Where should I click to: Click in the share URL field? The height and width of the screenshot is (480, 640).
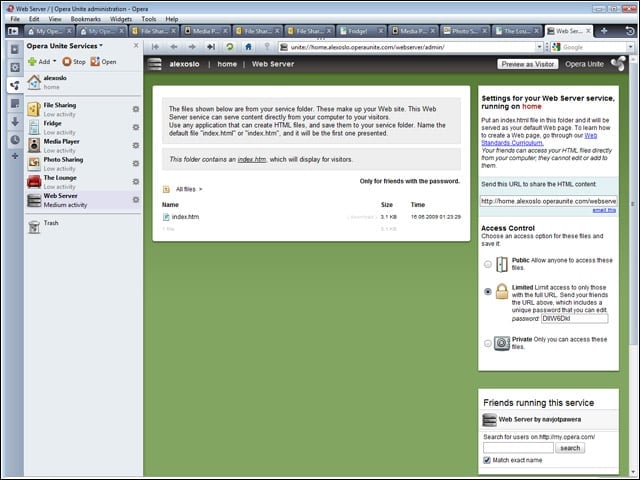coord(548,201)
